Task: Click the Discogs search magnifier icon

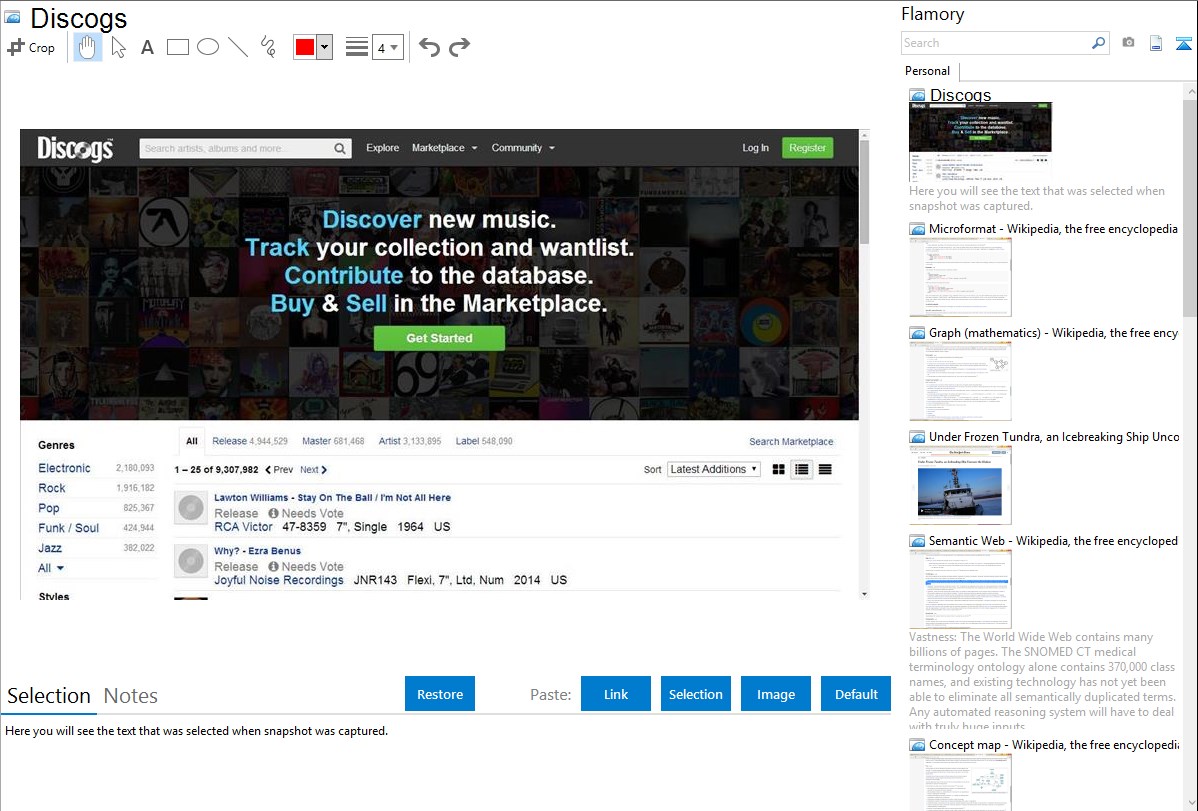Action: coord(340,148)
